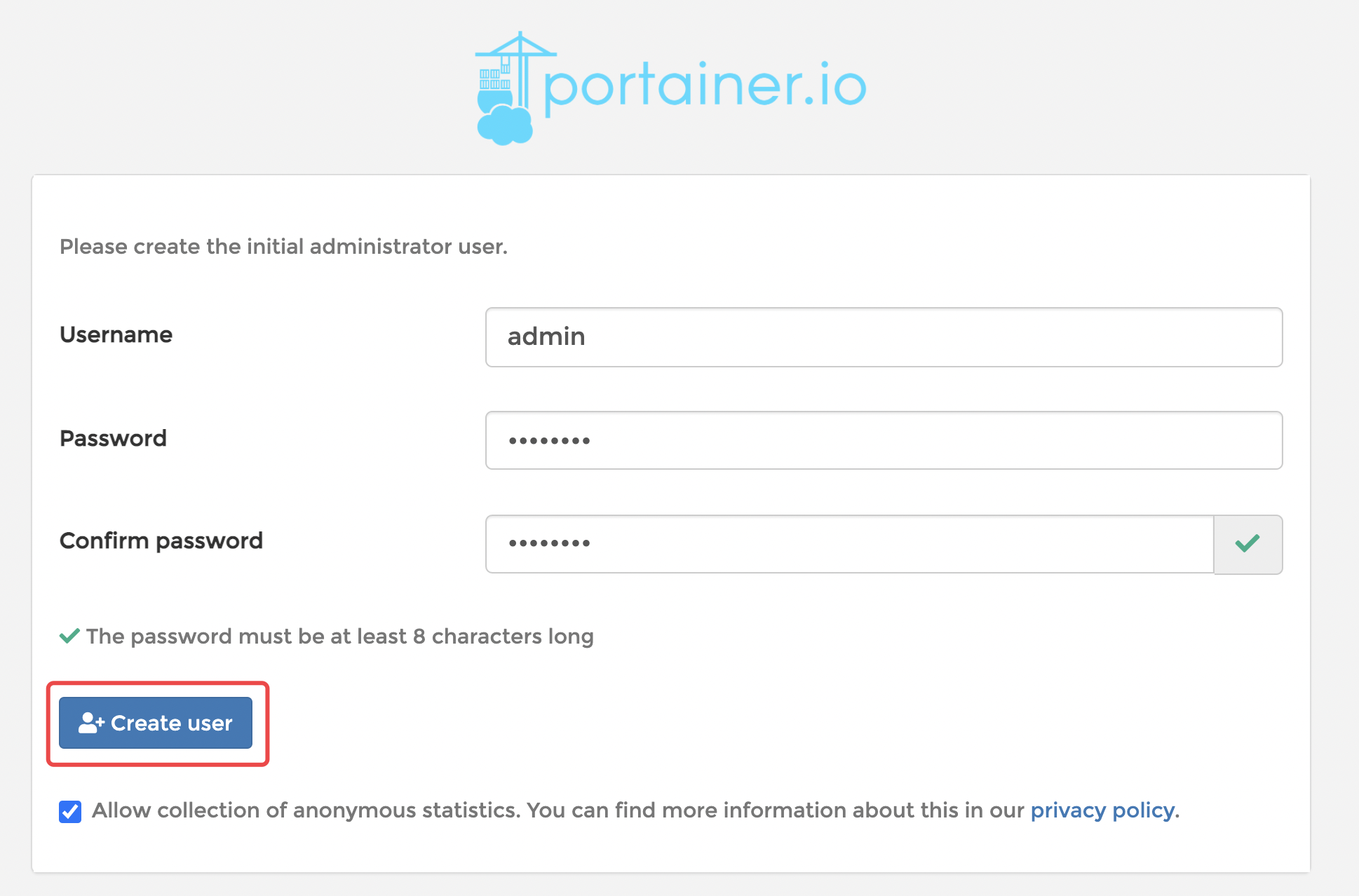This screenshot has width=1359, height=896.
Task: Click the Password label text
Action: point(113,438)
